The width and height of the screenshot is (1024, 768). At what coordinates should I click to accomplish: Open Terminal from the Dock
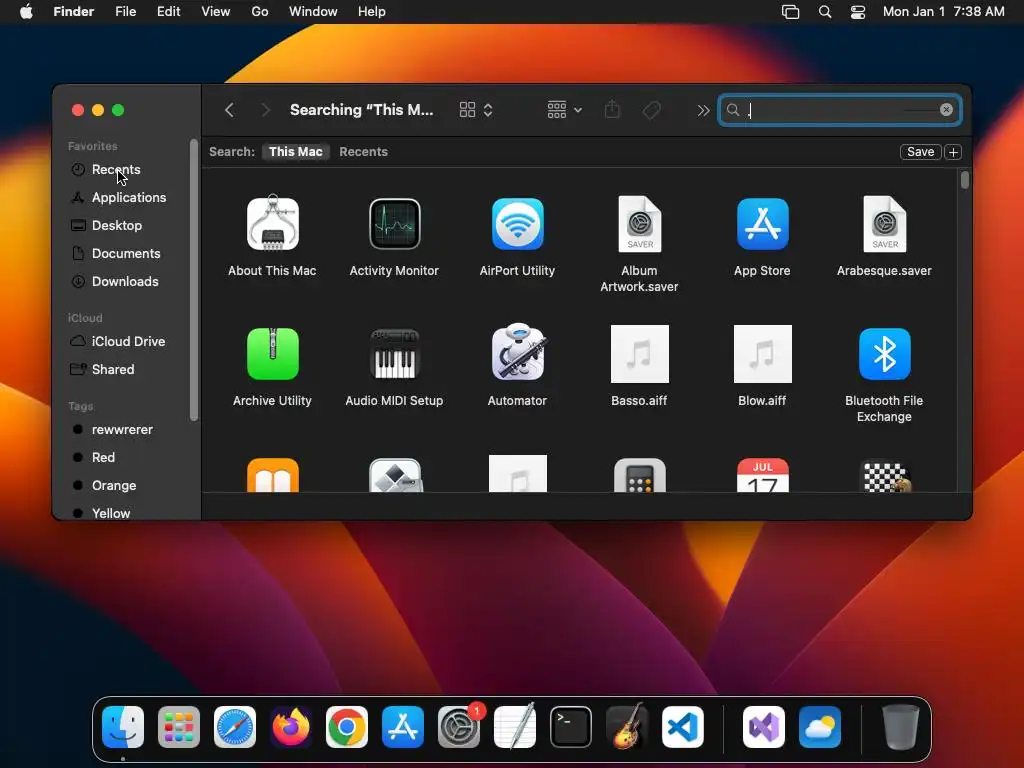tap(571, 727)
